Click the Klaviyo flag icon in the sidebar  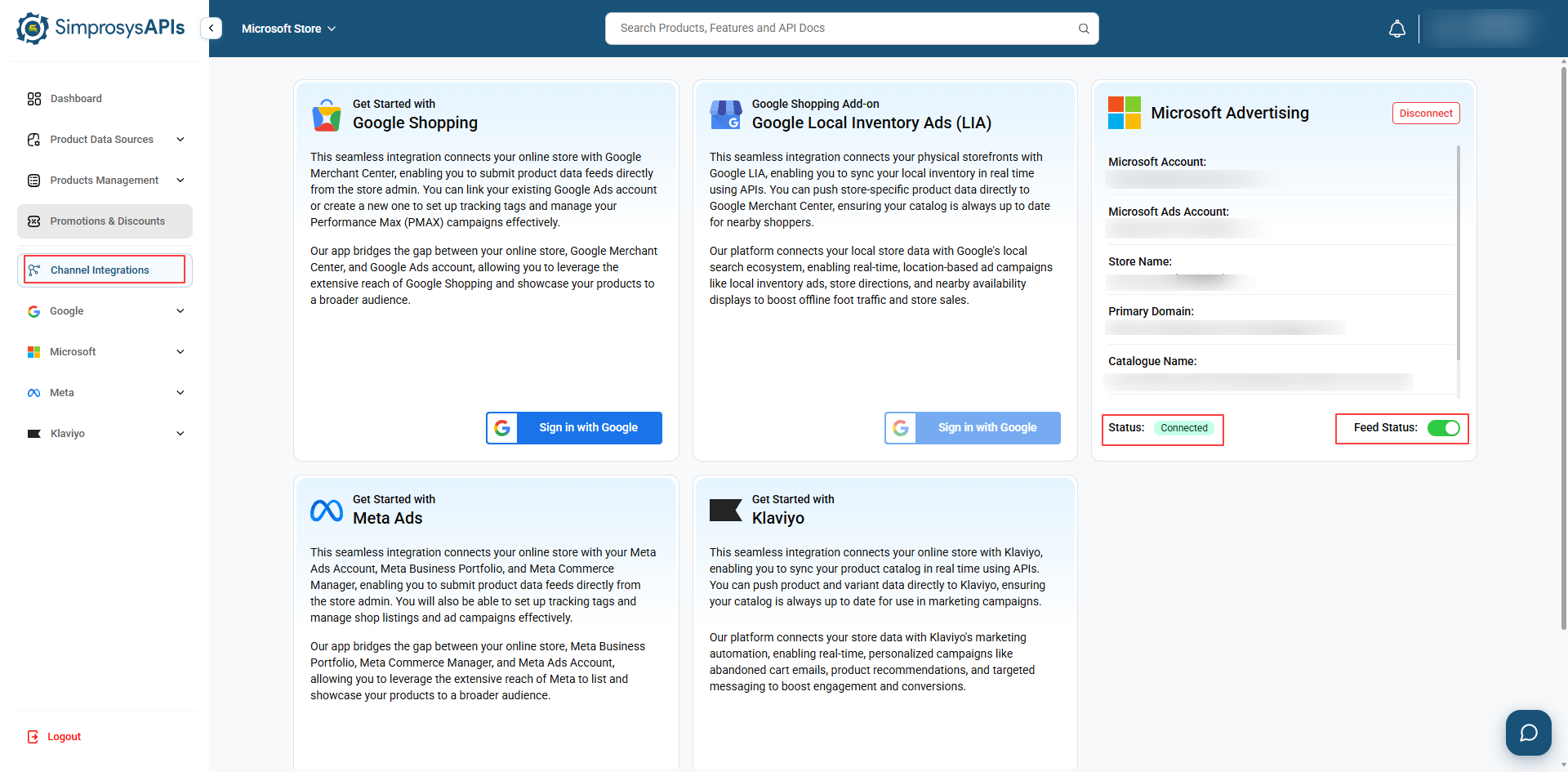(x=34, y=434)
